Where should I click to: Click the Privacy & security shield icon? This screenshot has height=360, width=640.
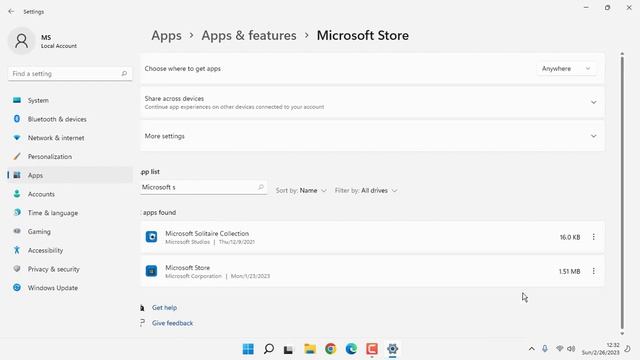tap(17, 269)
